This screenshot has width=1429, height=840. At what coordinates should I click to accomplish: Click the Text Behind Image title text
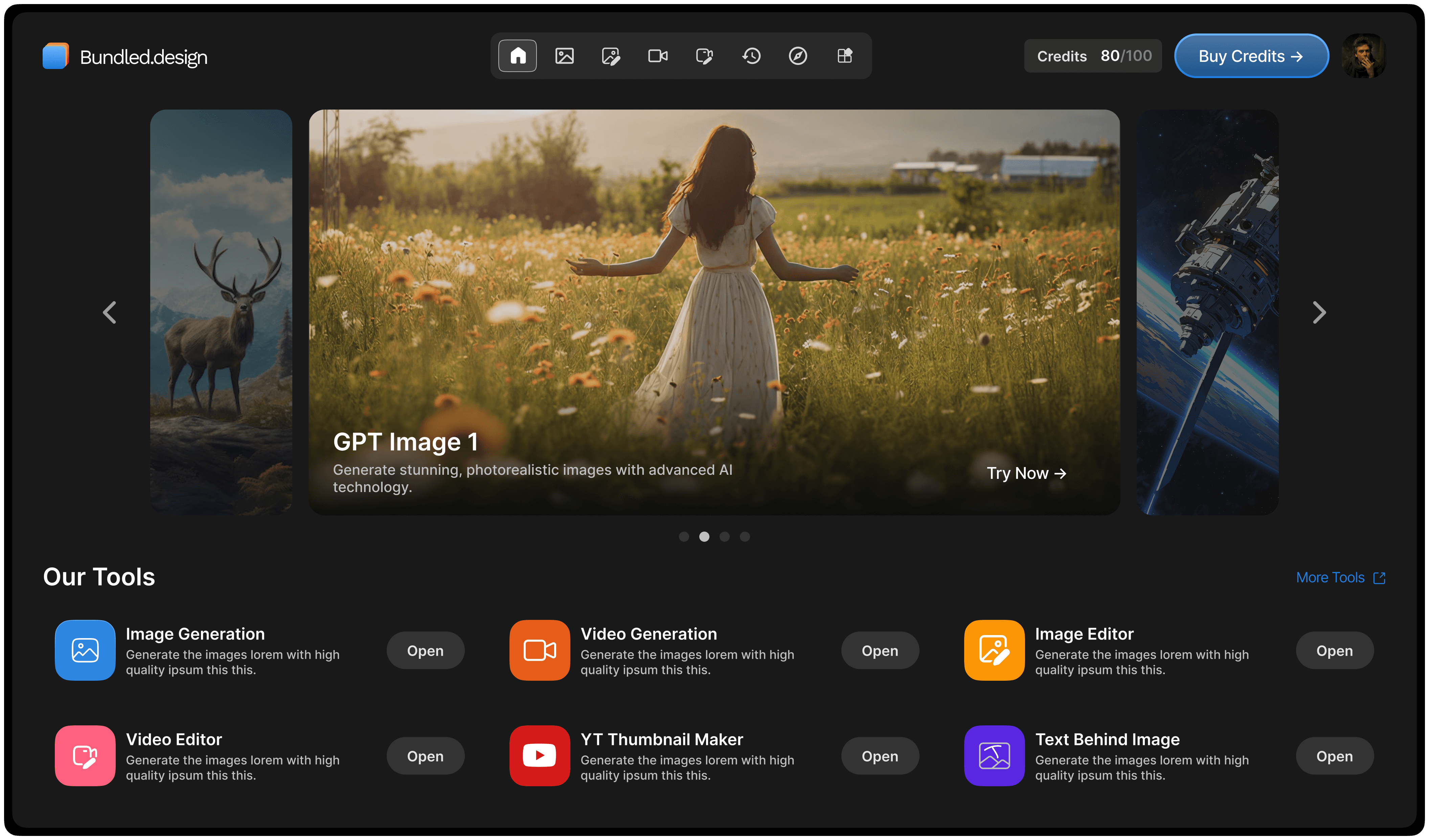(1107, 740)
